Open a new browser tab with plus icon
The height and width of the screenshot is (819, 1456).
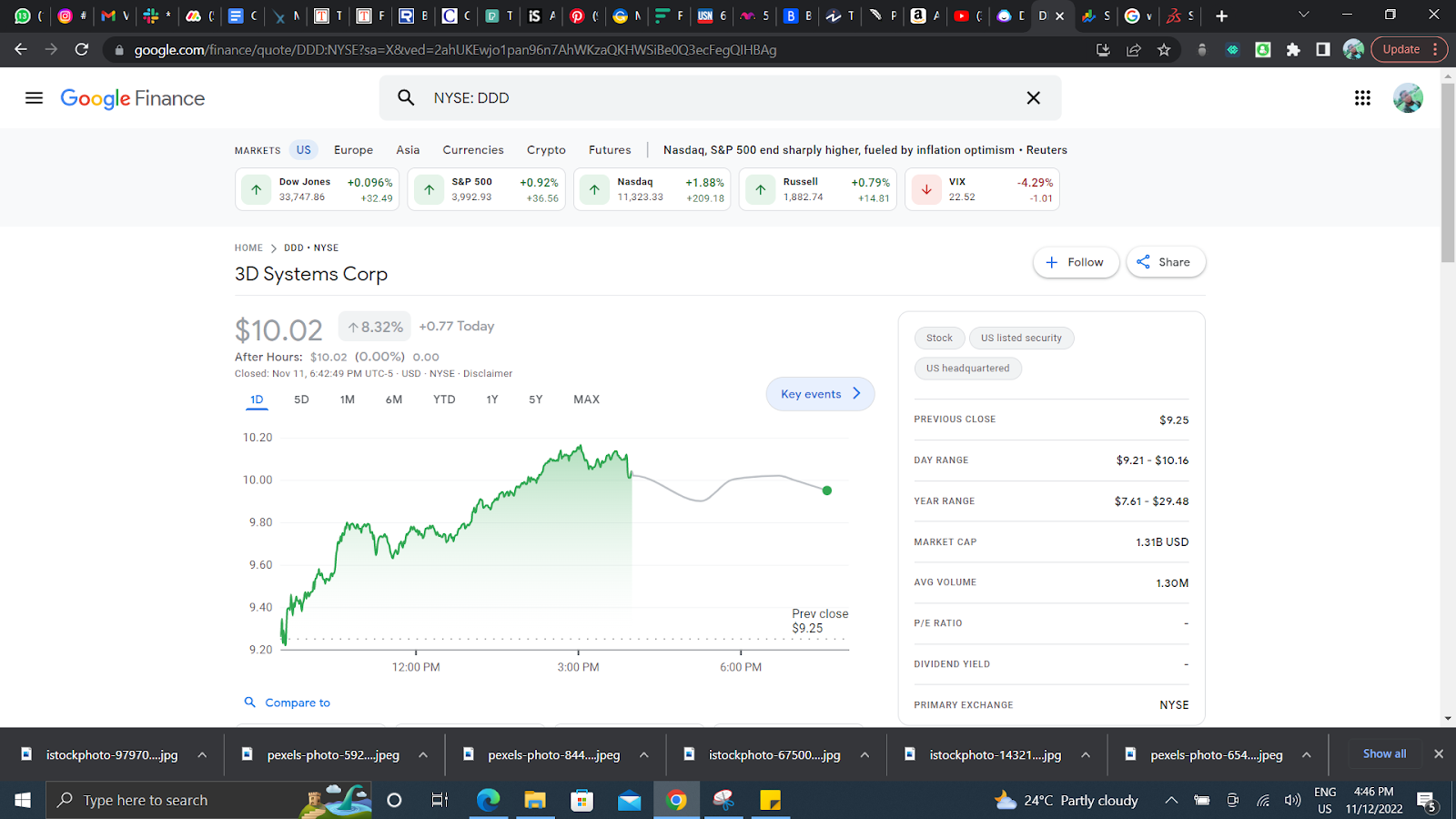pos(1222,15)
